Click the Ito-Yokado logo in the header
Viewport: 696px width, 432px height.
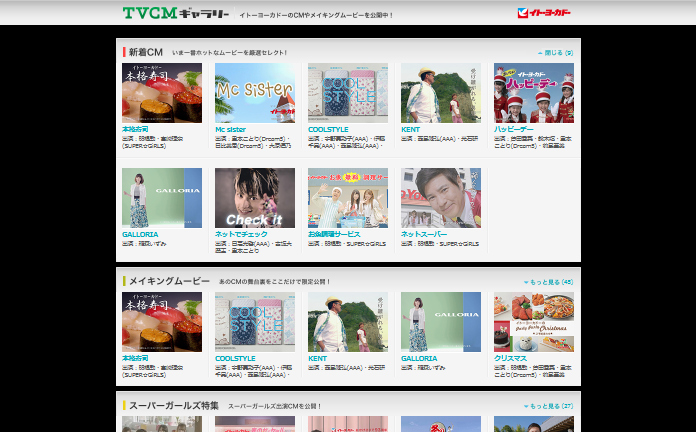(544, 13)
